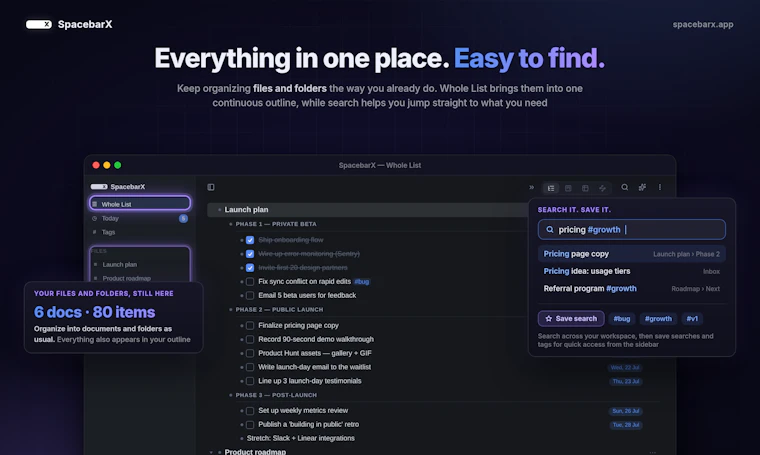Open 'Pricing page copy' search result

[632, 254]
